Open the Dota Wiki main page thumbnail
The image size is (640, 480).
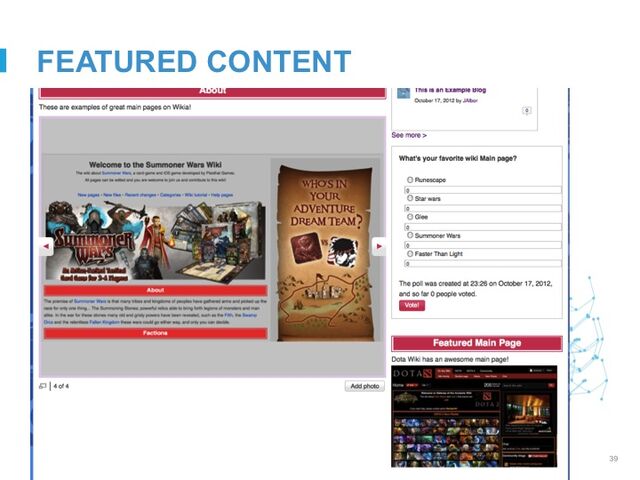[474, 416]
